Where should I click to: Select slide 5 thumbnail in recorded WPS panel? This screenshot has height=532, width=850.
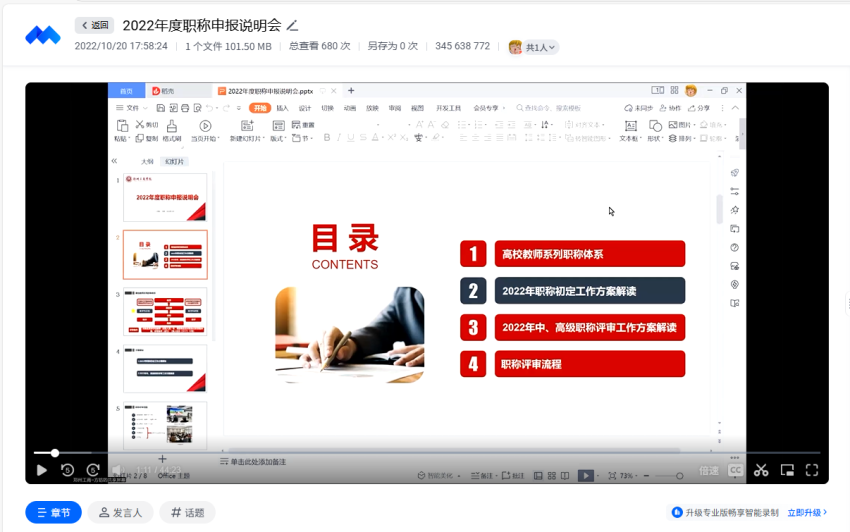165,426
